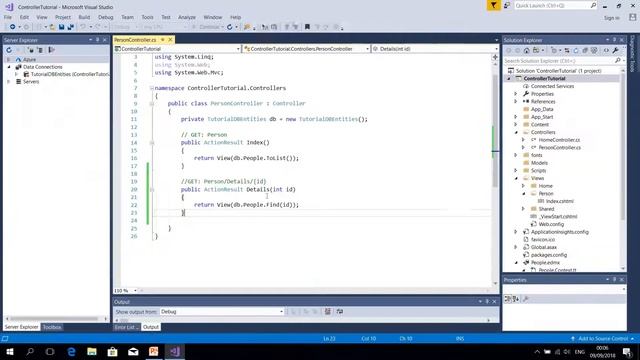
Task: Open the Tools menu
Action: (x=147, y=17)
